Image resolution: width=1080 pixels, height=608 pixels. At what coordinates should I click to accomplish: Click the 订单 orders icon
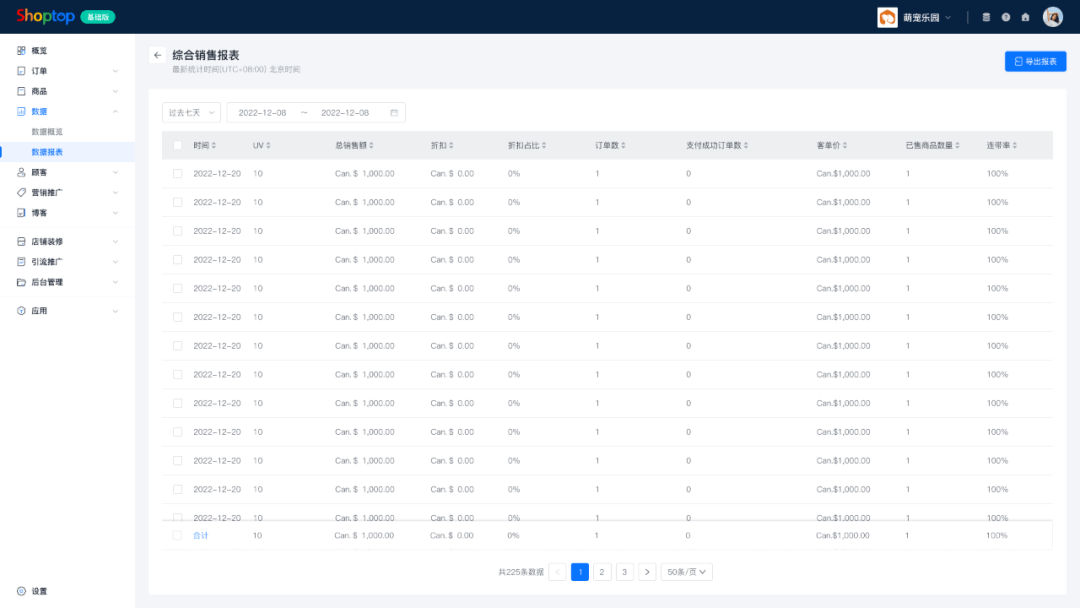[x=21, y=71]
